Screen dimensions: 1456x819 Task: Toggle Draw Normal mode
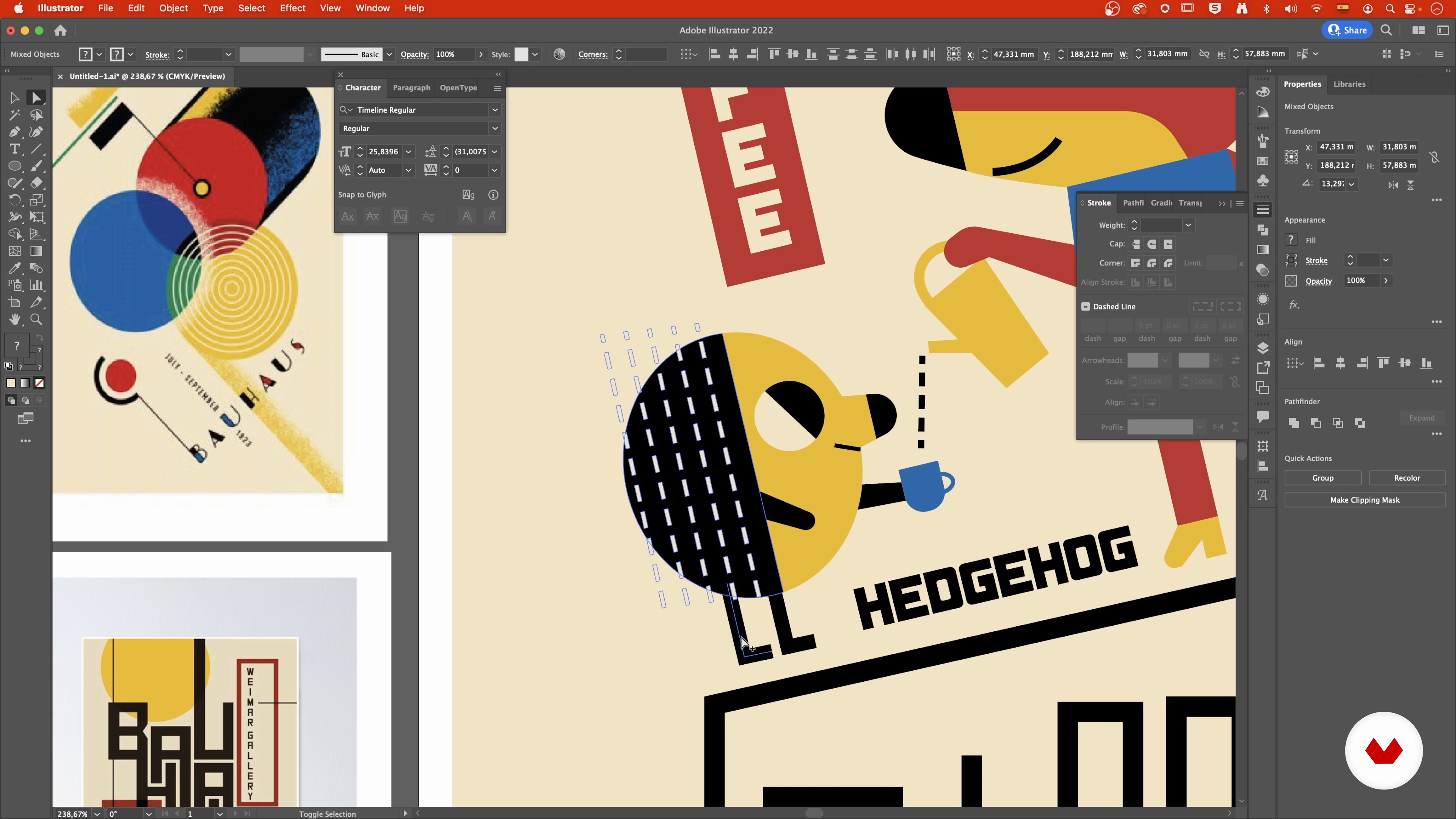click(x=11, y=400)
